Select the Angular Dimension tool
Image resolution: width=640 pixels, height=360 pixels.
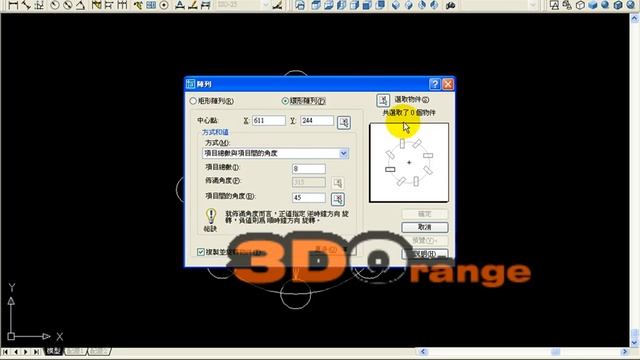coord(80,5)
